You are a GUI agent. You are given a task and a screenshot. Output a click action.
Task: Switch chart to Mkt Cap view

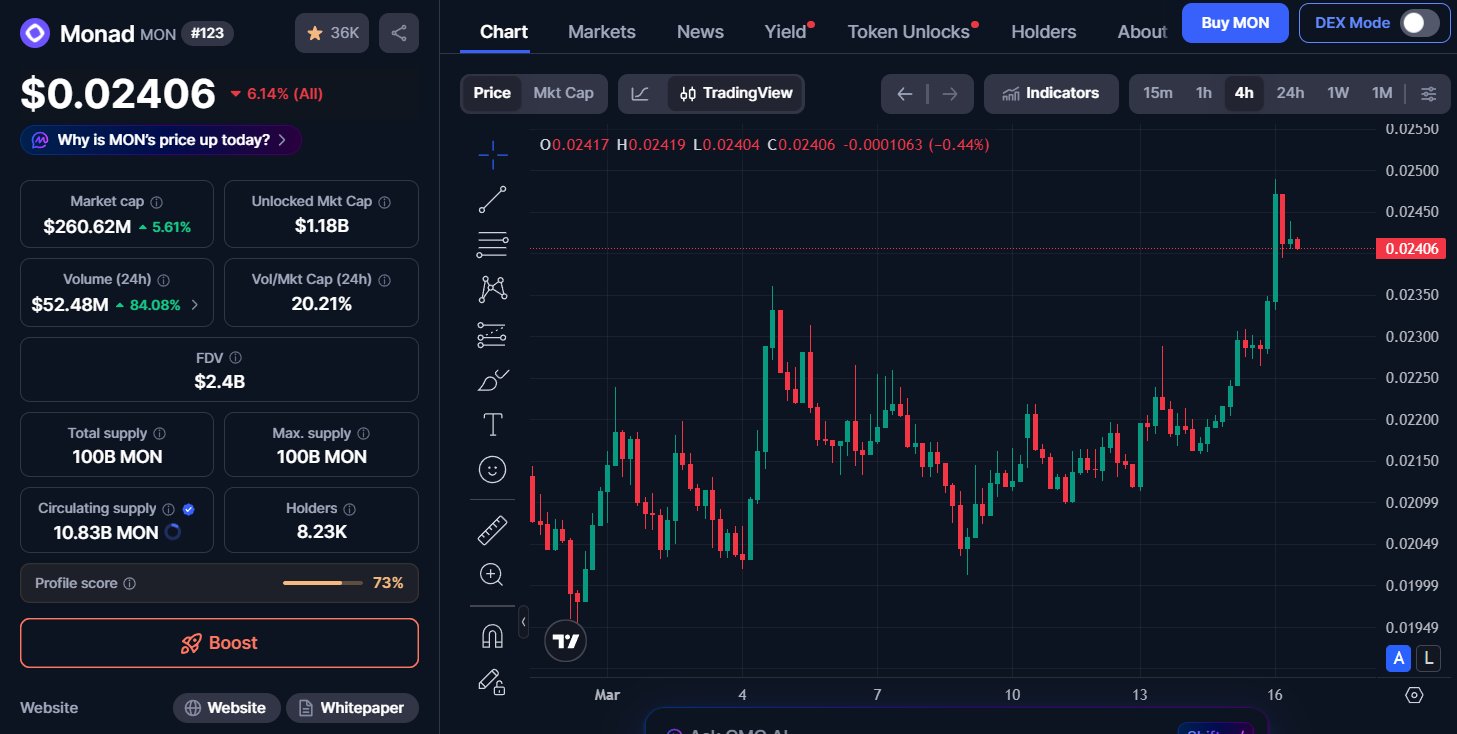(563, 93)
